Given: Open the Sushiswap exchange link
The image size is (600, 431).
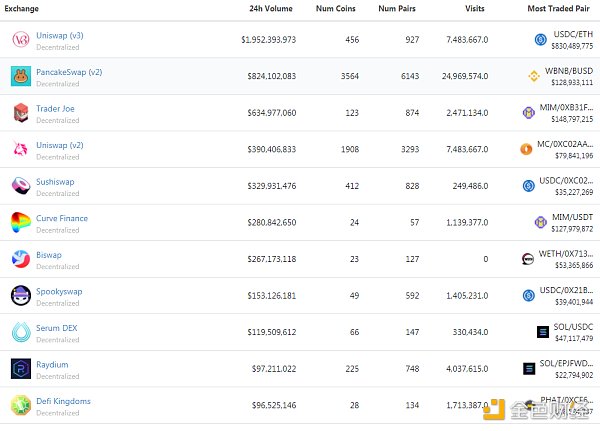Looking at the screenshot, I should pos(55,182).
